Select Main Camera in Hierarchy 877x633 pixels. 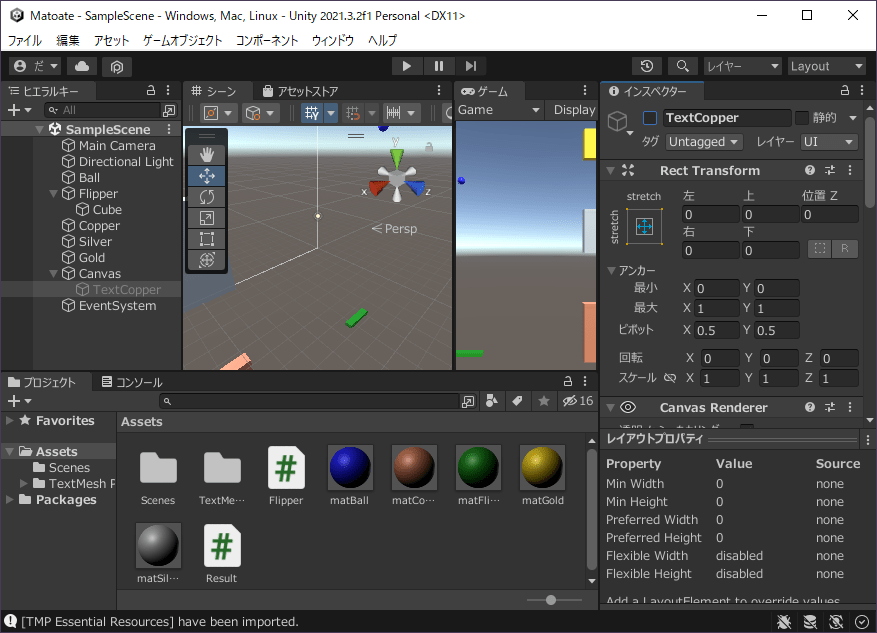117,146
